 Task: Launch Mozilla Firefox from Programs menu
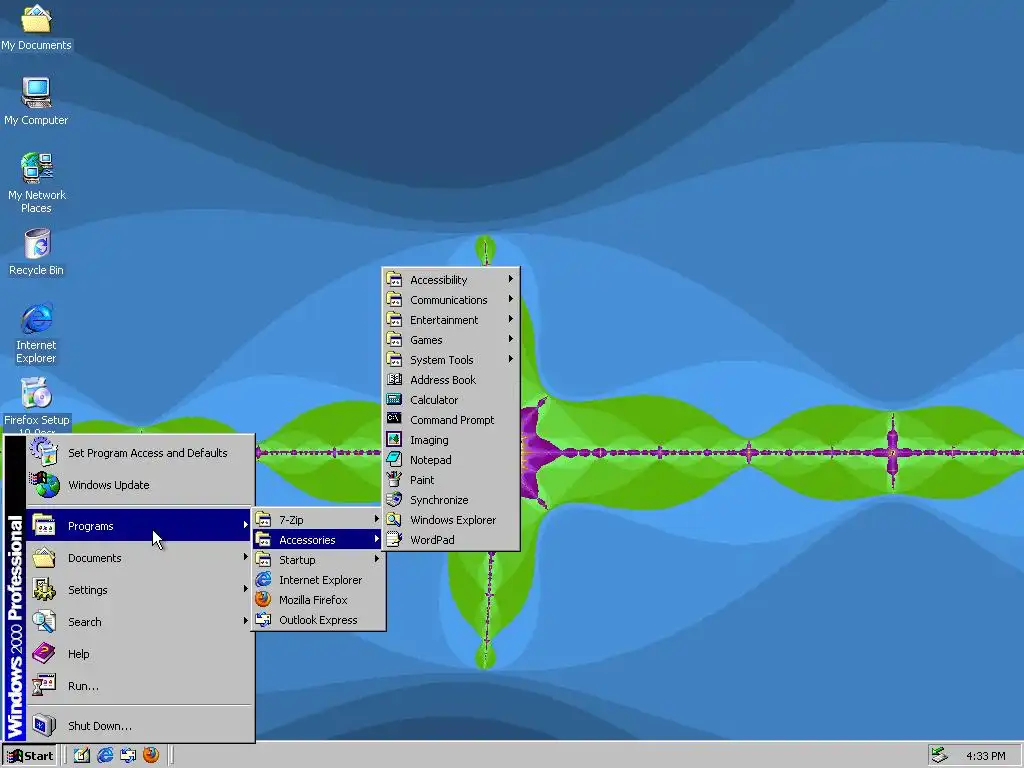318,600
